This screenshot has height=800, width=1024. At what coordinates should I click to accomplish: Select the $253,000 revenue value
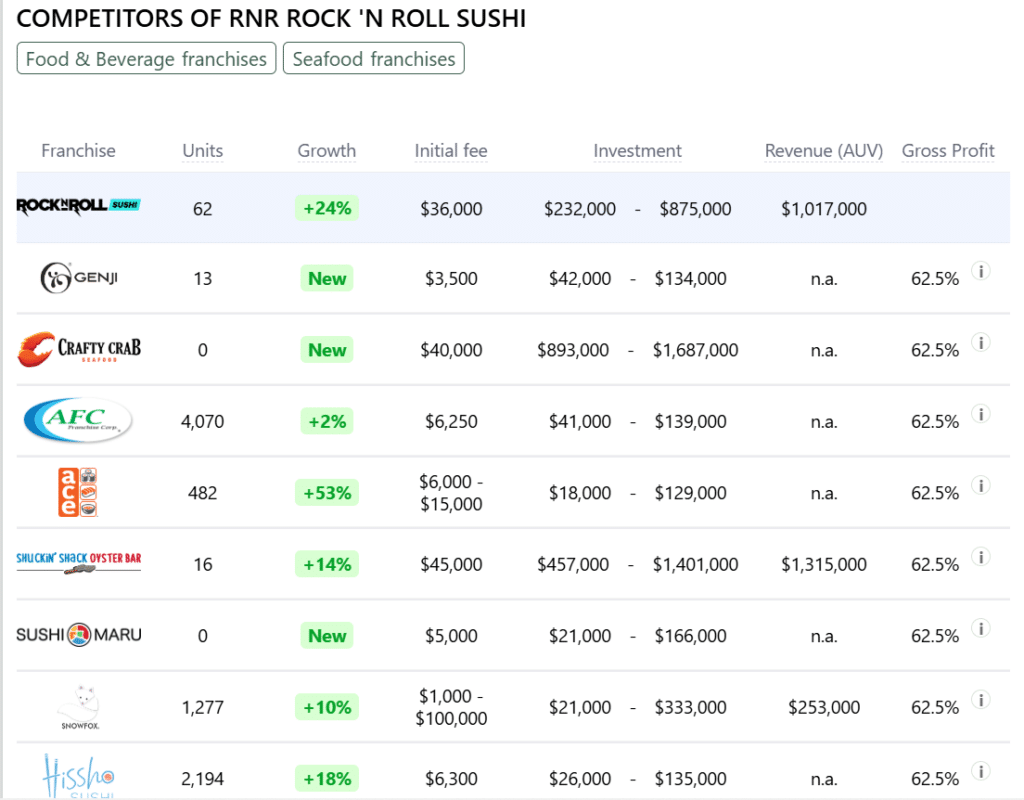[824, 707]
